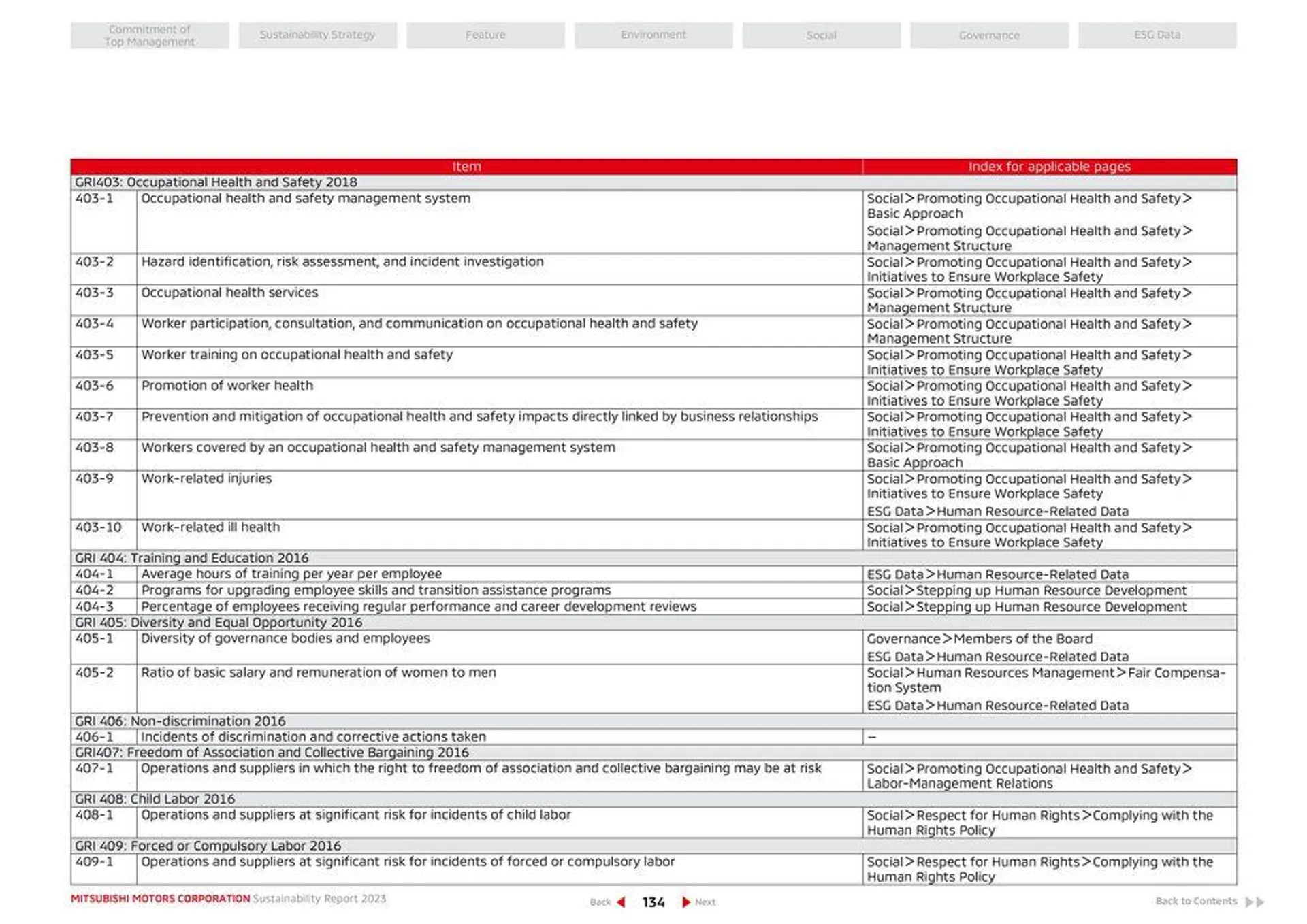The image size is (1307, 924).
Task: Select GRI 404: Training and Education 2016 heading
Action: tap(191, 558)
